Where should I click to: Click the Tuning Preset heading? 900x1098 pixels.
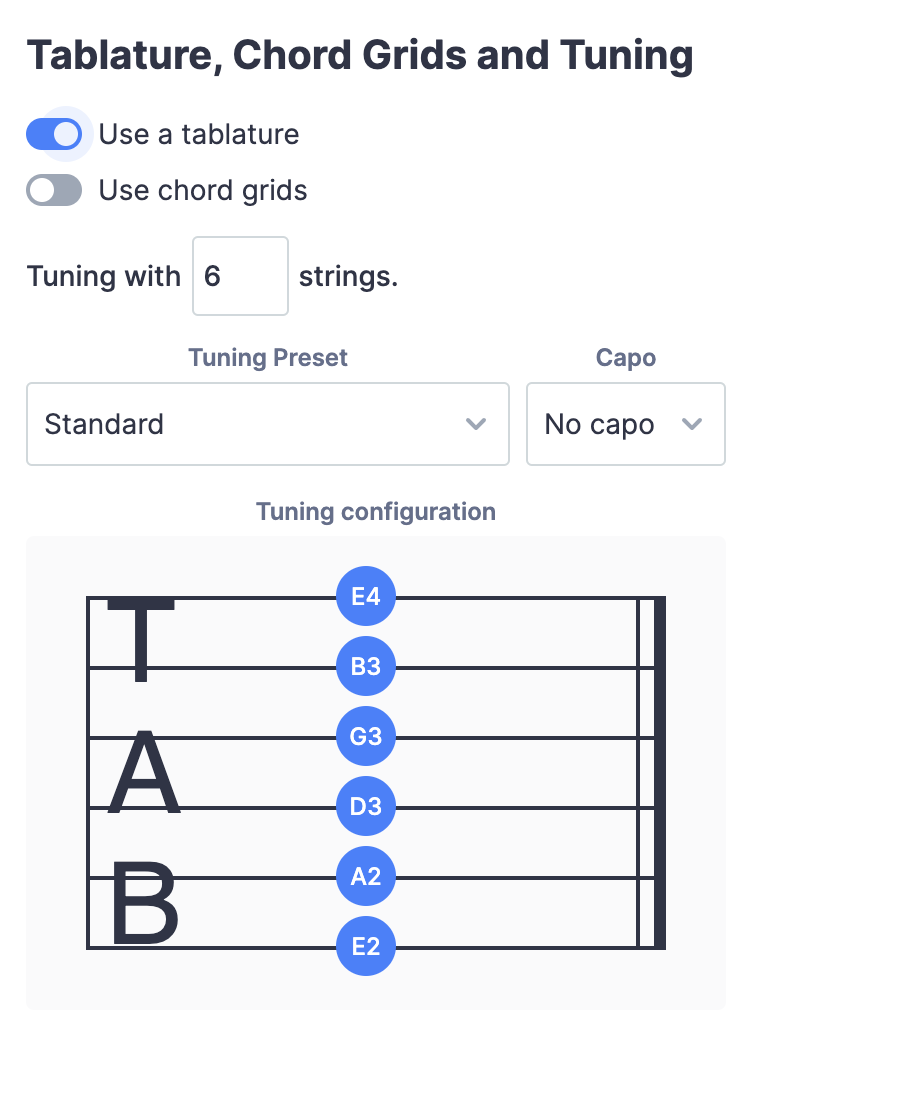coord(267,357)
